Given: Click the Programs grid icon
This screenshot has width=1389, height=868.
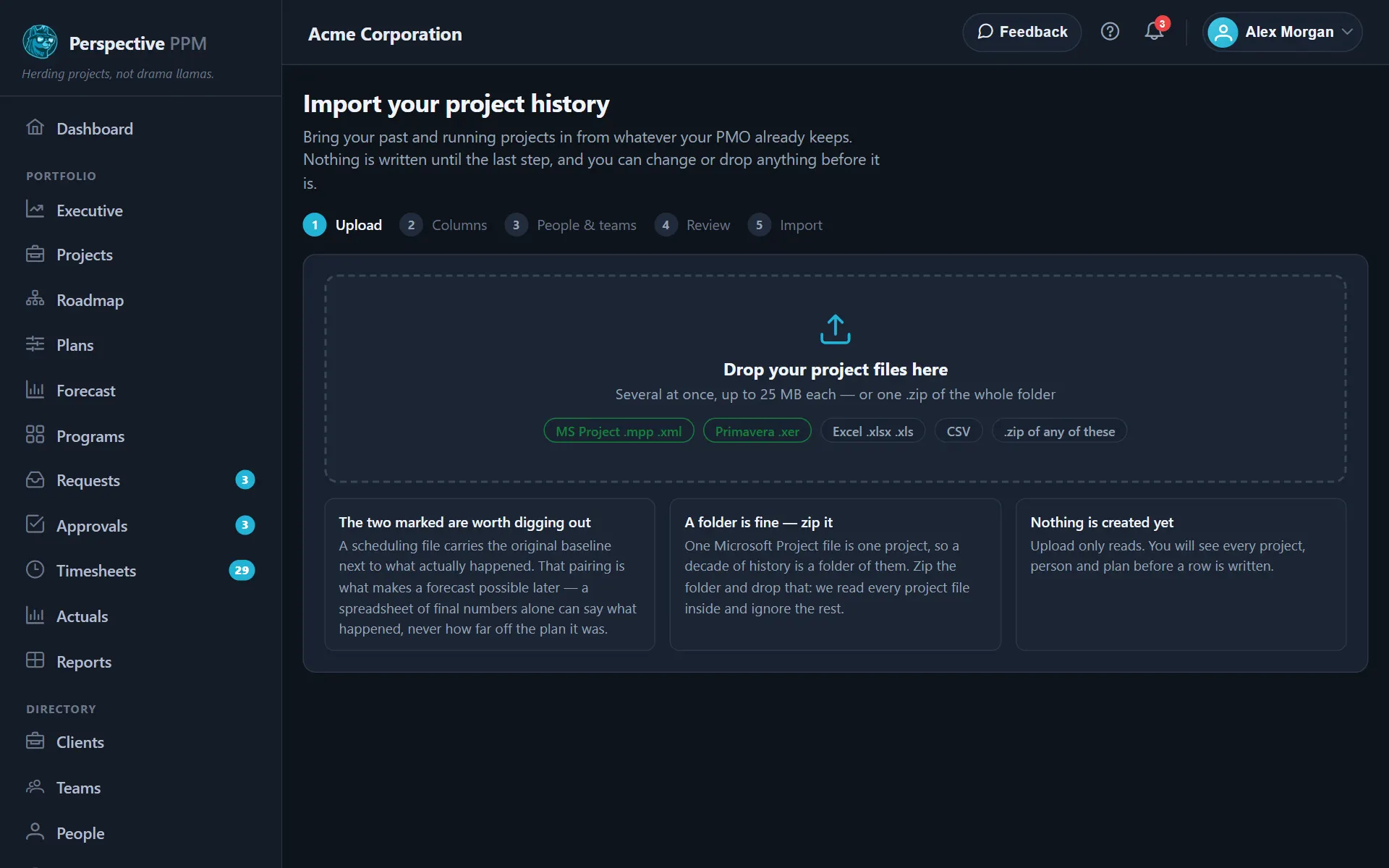Looking at the screenshot, I should (35, 434).
